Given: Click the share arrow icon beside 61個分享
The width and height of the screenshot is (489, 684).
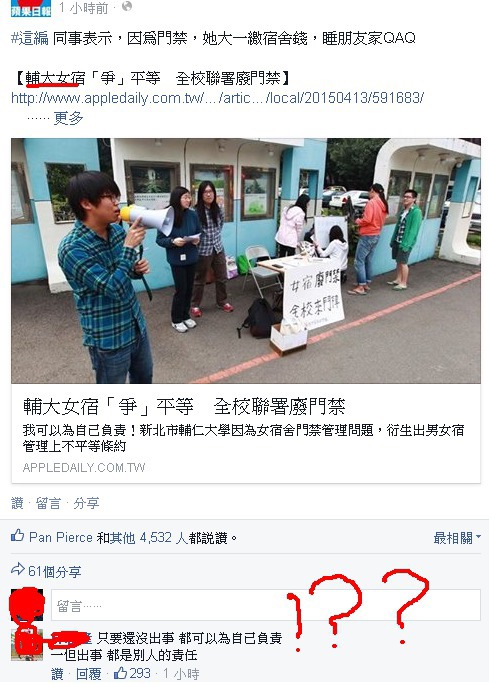Looking at the screenshot, I should pyautogui.click(x=17, y=570).
